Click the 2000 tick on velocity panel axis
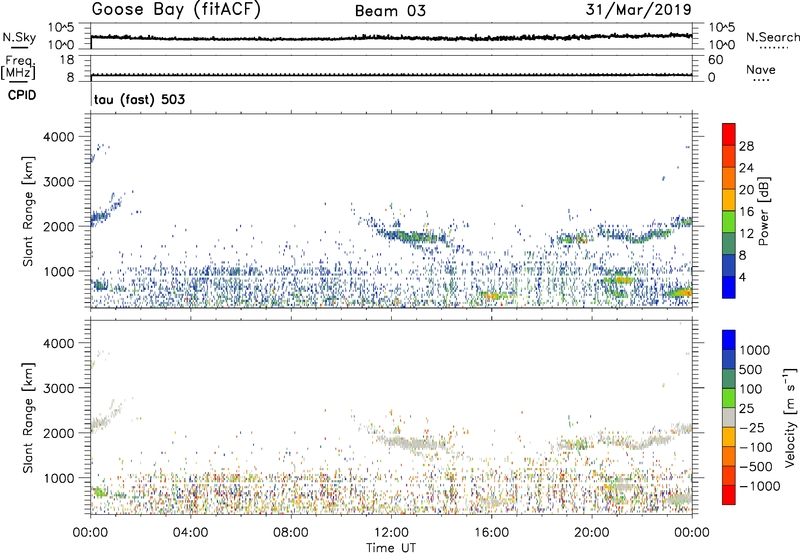 pyautogui.click(x=58, y=433)
